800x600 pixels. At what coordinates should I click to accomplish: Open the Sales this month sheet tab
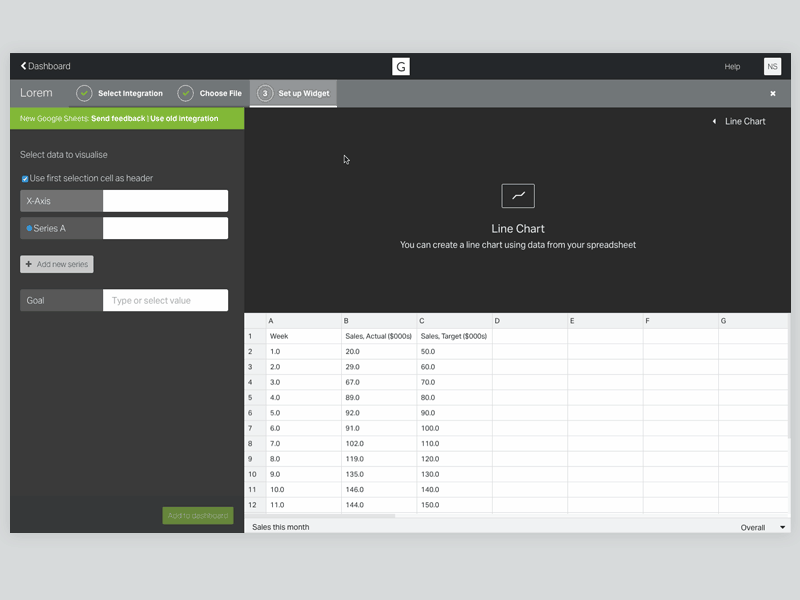point(281,527)
